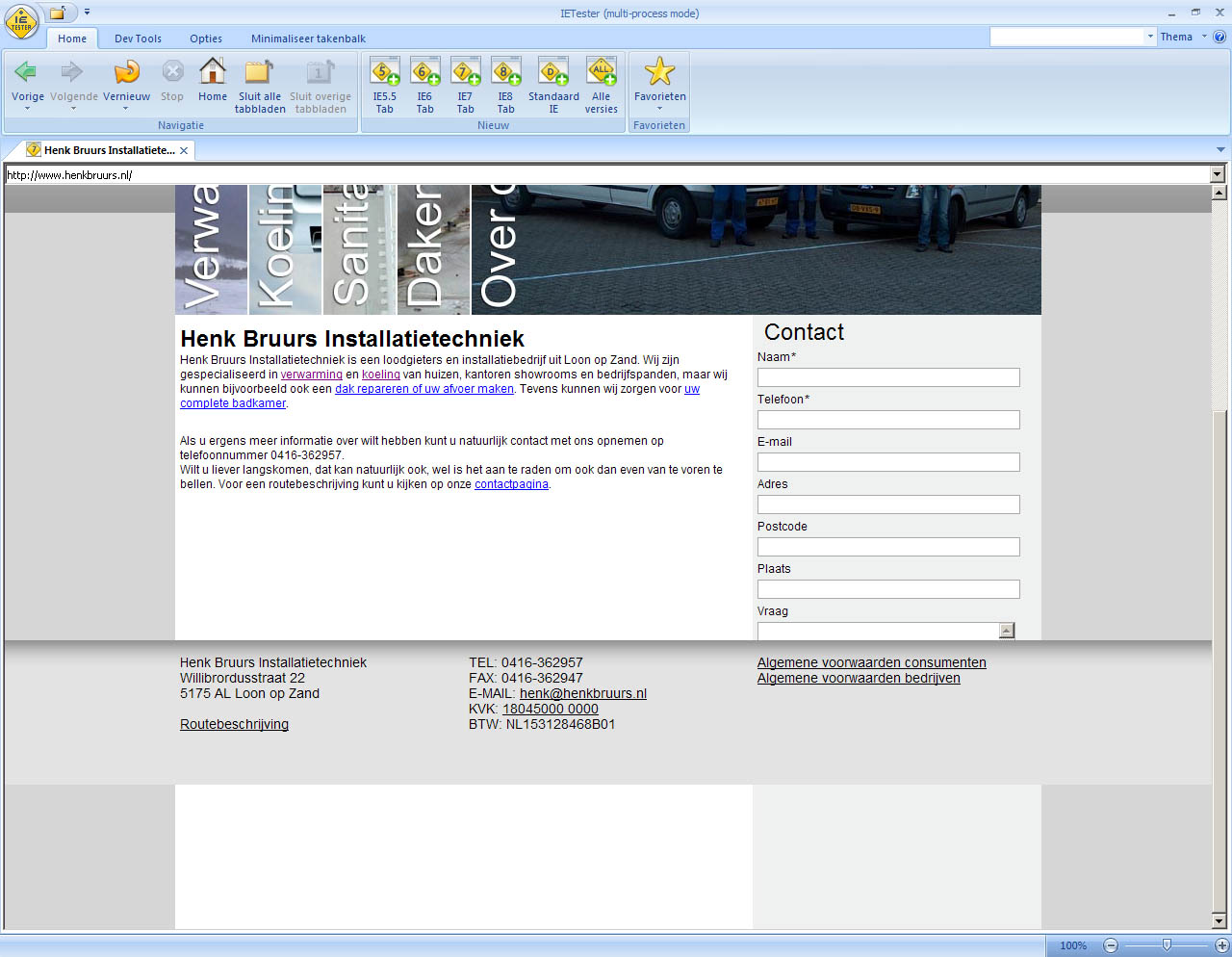Click zoom out minus button in status bar
The height and width of the screenshot is (957, 1232).
coord(1110,945)
